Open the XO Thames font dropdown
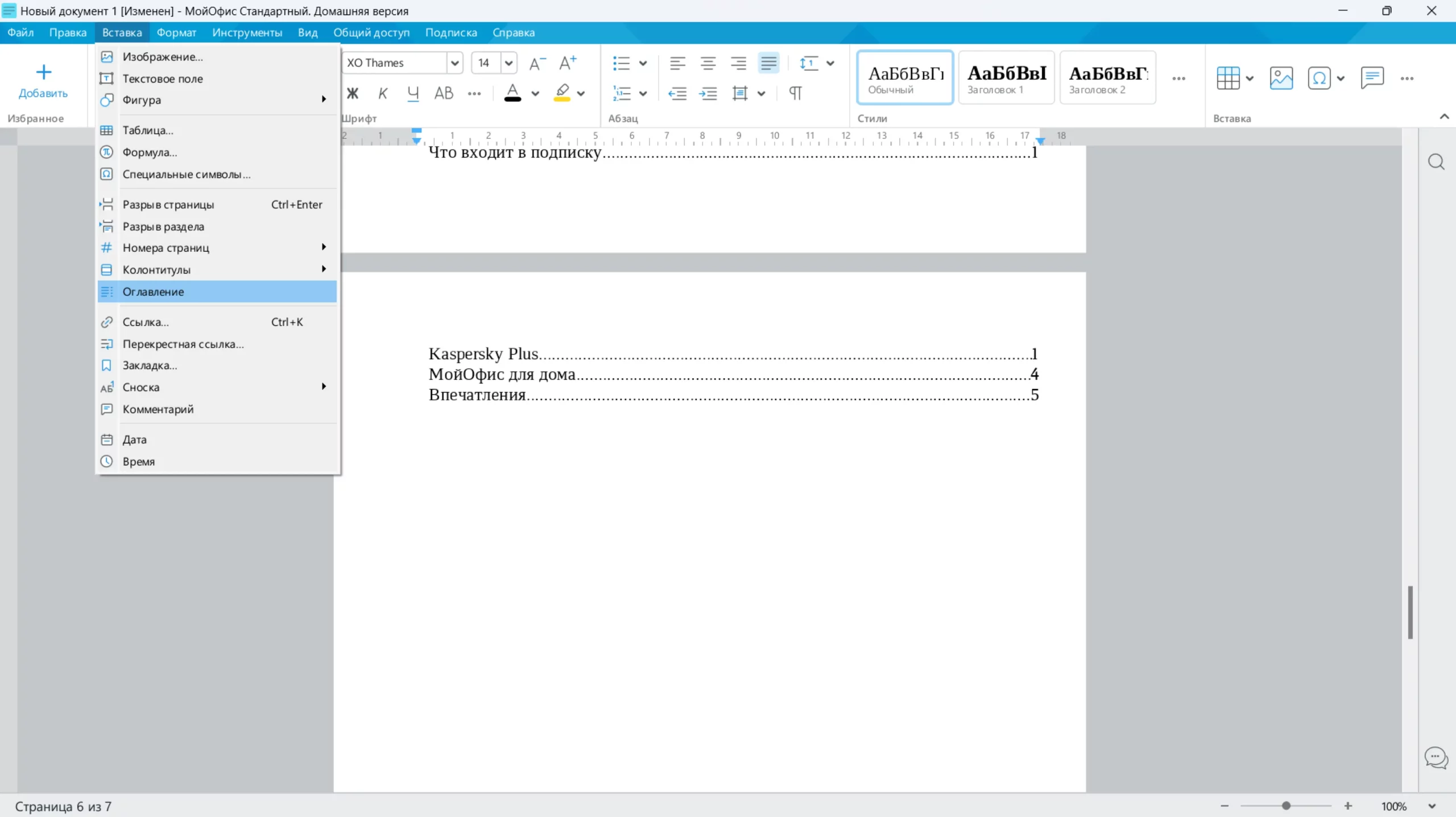The image size is (1456, 817). pyautogui.click(x=454, y=63)
